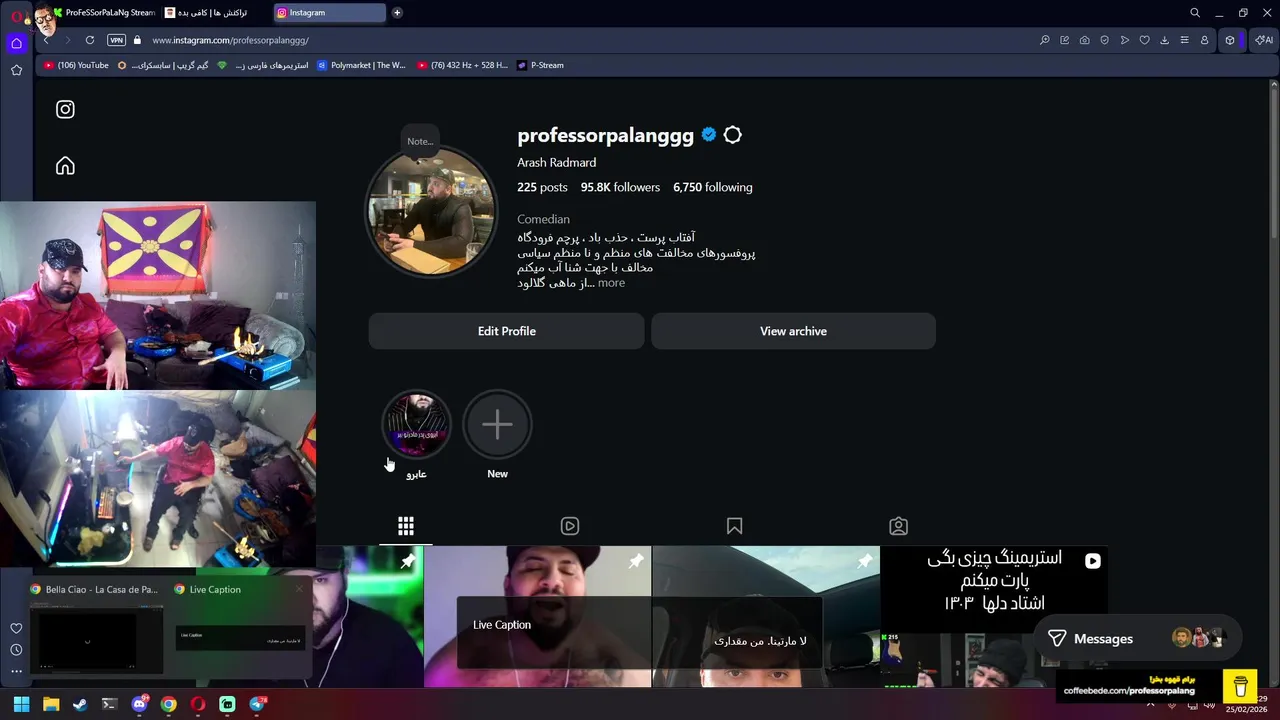Switch to the Instagram browser tab
The width and height of the screenshot is (1280, 720).
[328, 13]
